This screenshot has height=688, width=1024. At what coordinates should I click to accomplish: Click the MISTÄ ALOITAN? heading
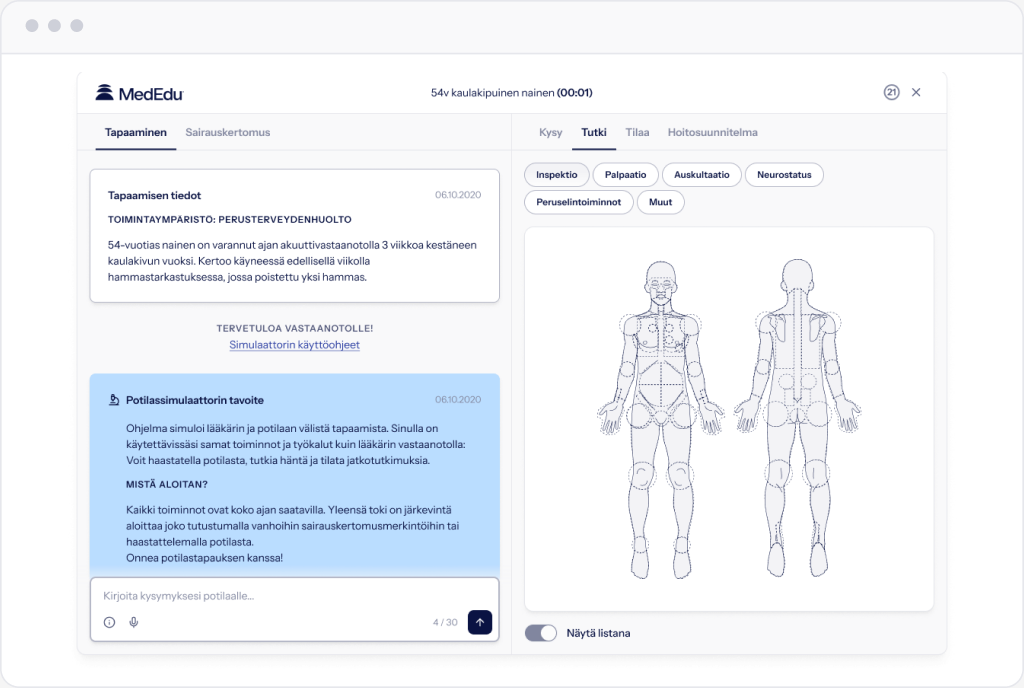pyautogui.click(x=167, y=484)
